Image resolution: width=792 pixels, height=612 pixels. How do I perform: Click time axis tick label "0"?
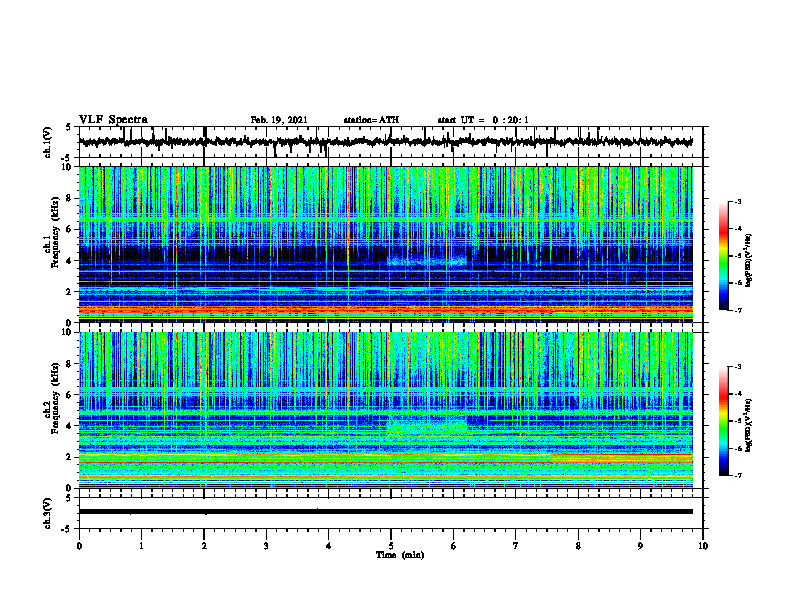[x=79, y=546]
